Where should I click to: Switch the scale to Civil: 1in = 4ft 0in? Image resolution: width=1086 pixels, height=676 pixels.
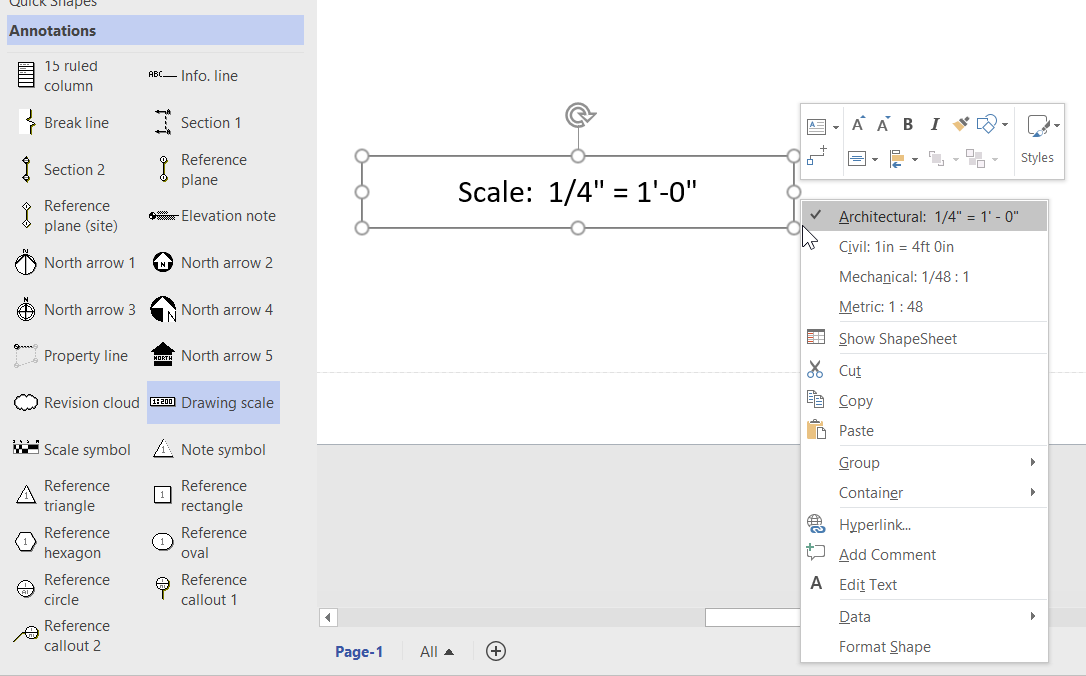[x=907, y=246]
